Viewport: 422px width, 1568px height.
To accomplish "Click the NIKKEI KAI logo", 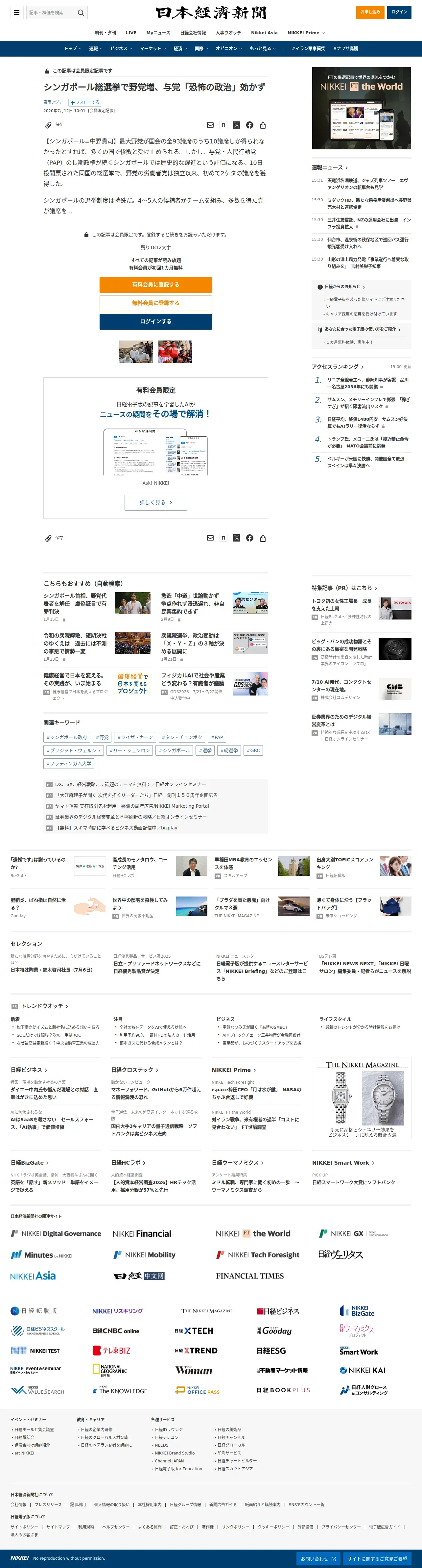I will coord(363,1370).
